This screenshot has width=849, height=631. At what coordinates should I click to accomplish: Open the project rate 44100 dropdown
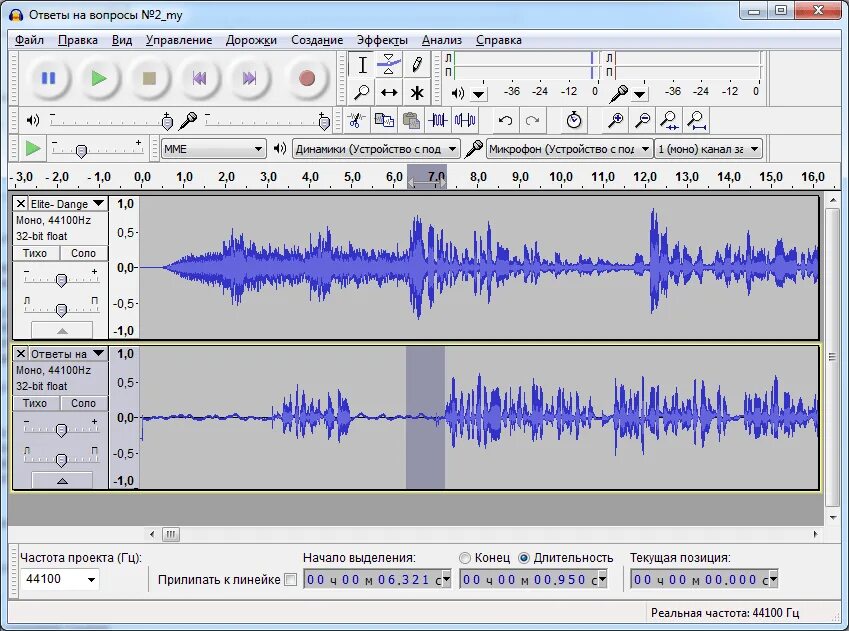tap(60, 580)
